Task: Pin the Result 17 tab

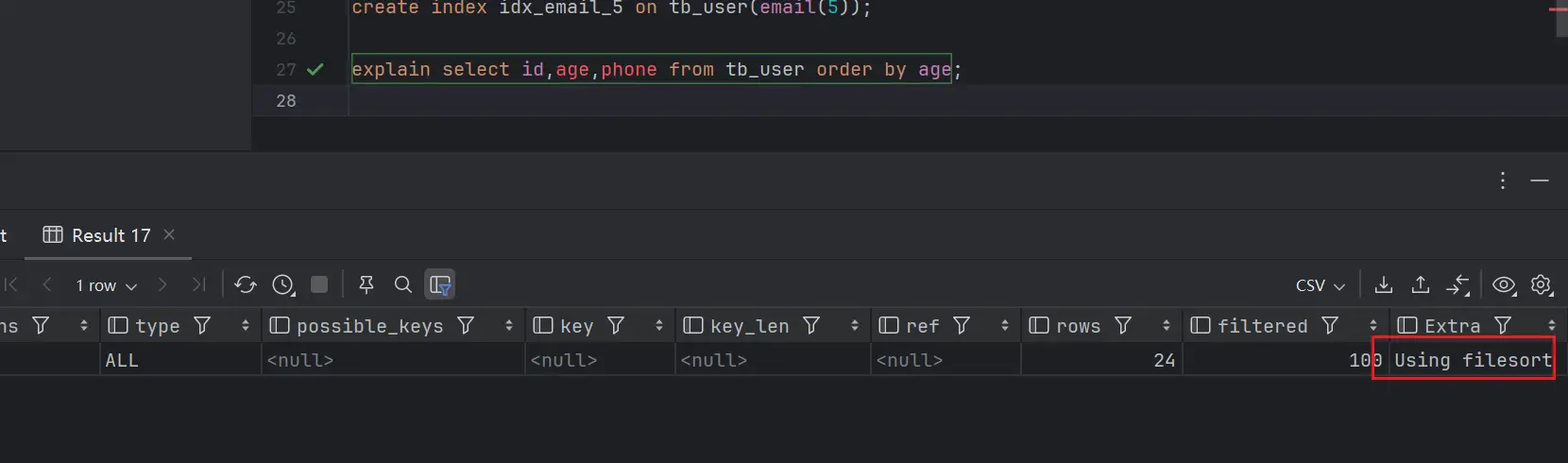Action: [366, 284]
